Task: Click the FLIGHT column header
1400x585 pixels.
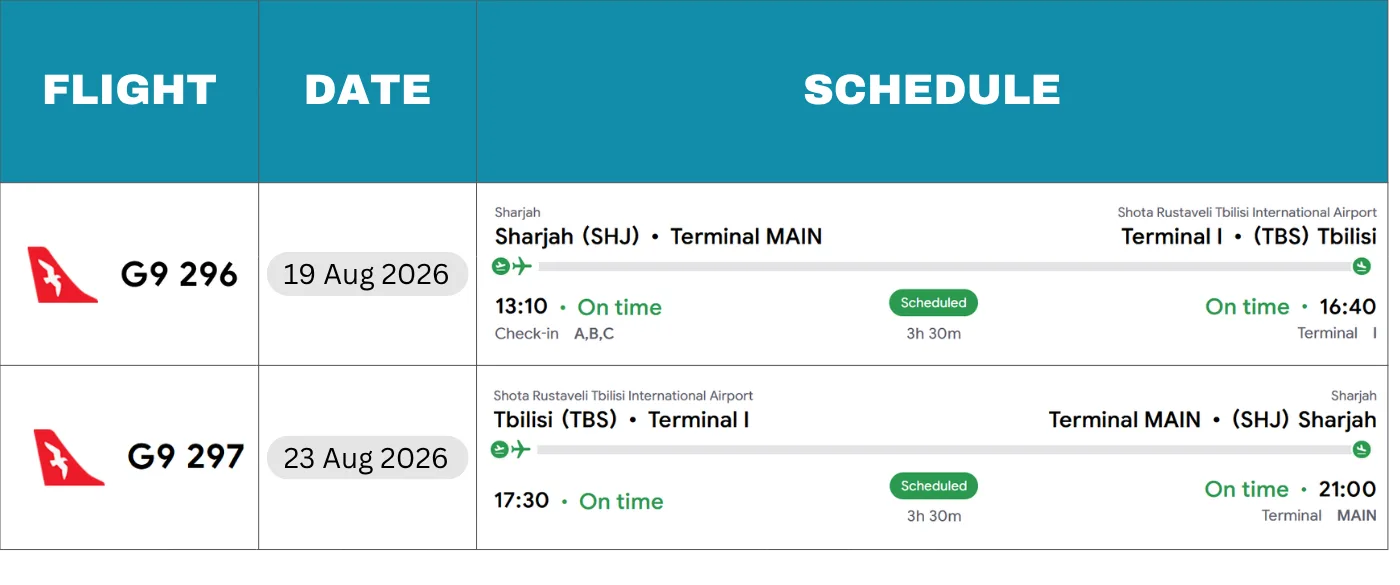Action: click(130, 91)
